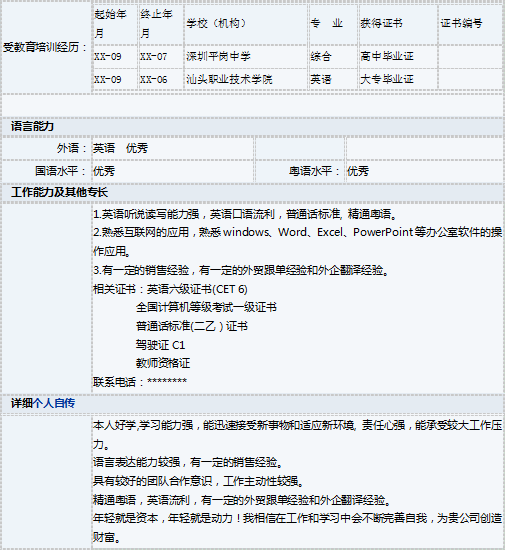Click the 驾驶证 C1 text line
Image resolution: width=505 pixels, height=550 pixels.
(x=160, y=345)
